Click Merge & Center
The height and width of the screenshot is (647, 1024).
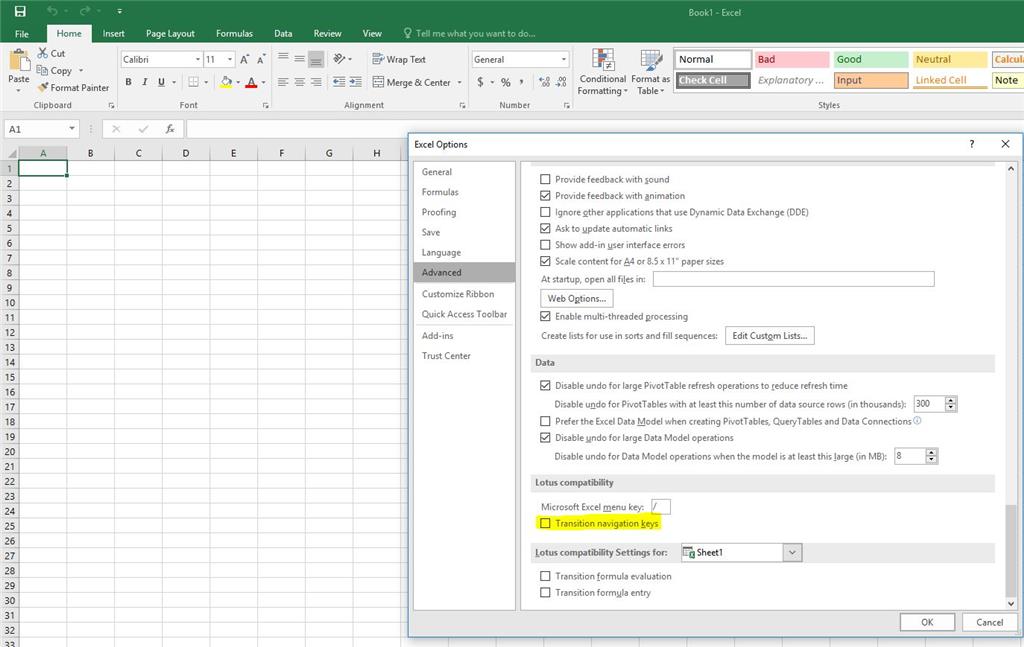tap(412, 82)
